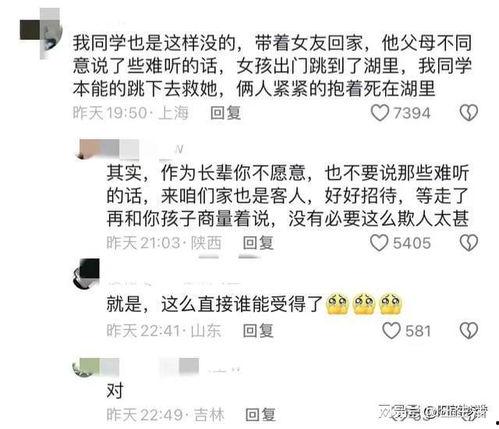Reply to the Shanghai comment at 19:50
Viewport: 499px width, 429px height.
(225, 113)
